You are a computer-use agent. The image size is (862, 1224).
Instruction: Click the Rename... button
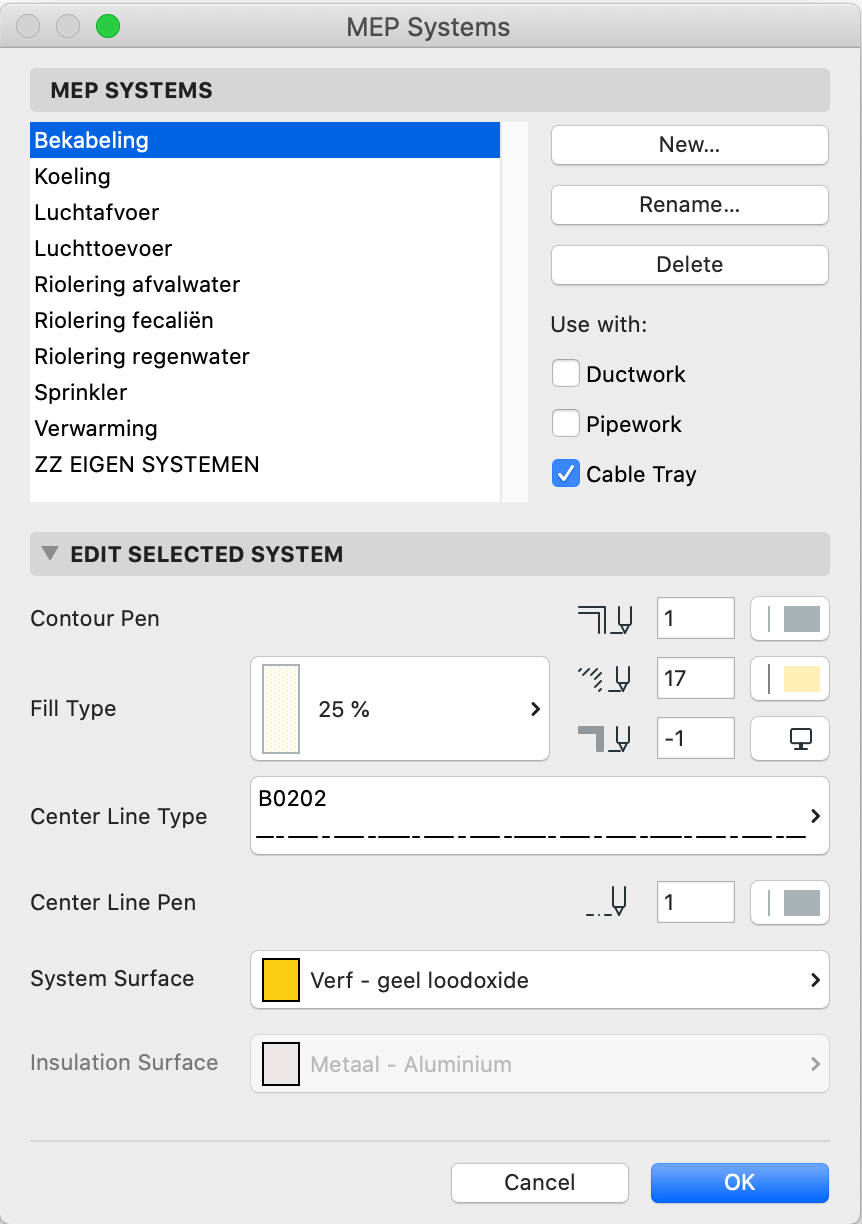pos(690,205)
